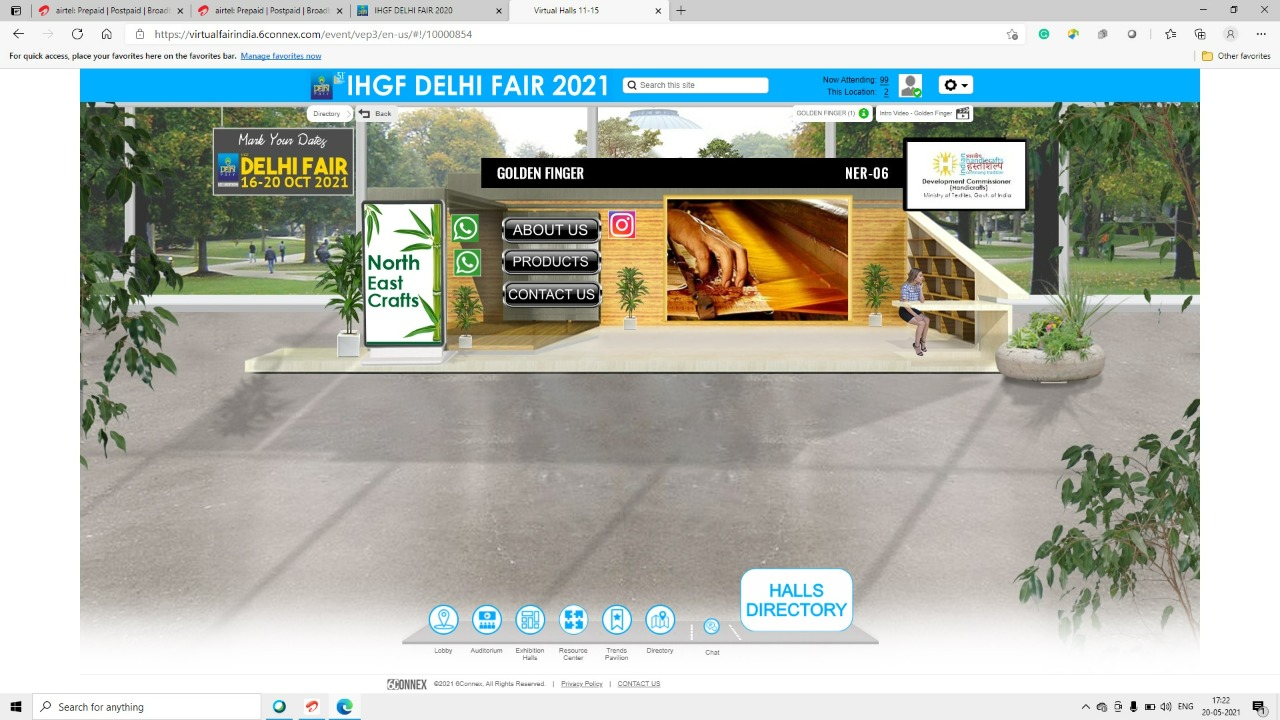The height and width of the screenshot is (720, 1280).
Task: Open browser profile icon
Action: pyautogui.click(x=1231, y=34)
